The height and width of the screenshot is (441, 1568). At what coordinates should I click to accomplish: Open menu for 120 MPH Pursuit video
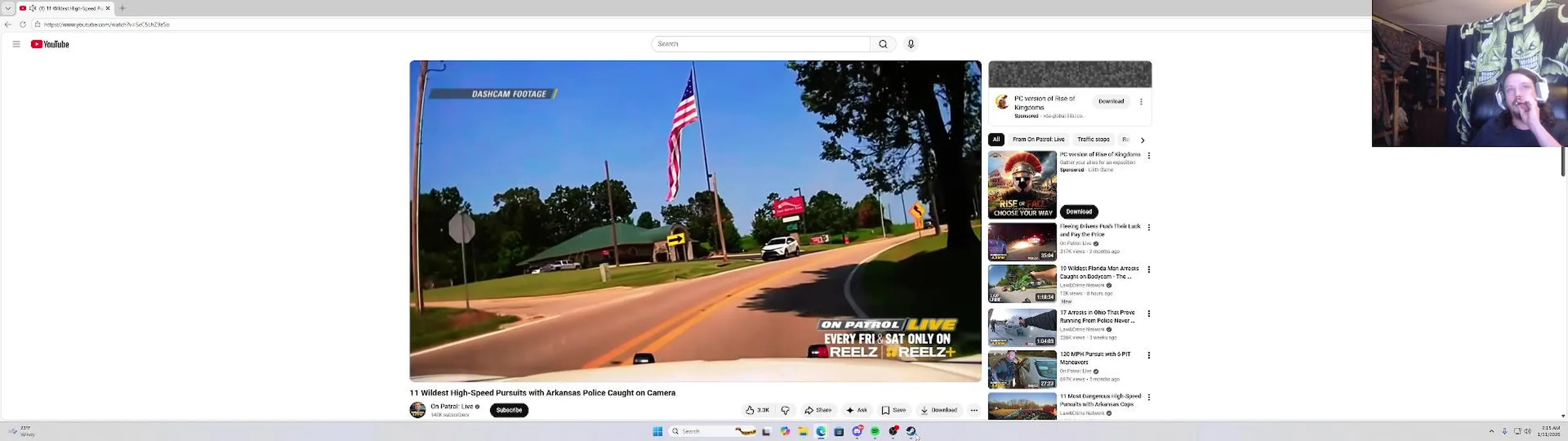point(1149,355)
